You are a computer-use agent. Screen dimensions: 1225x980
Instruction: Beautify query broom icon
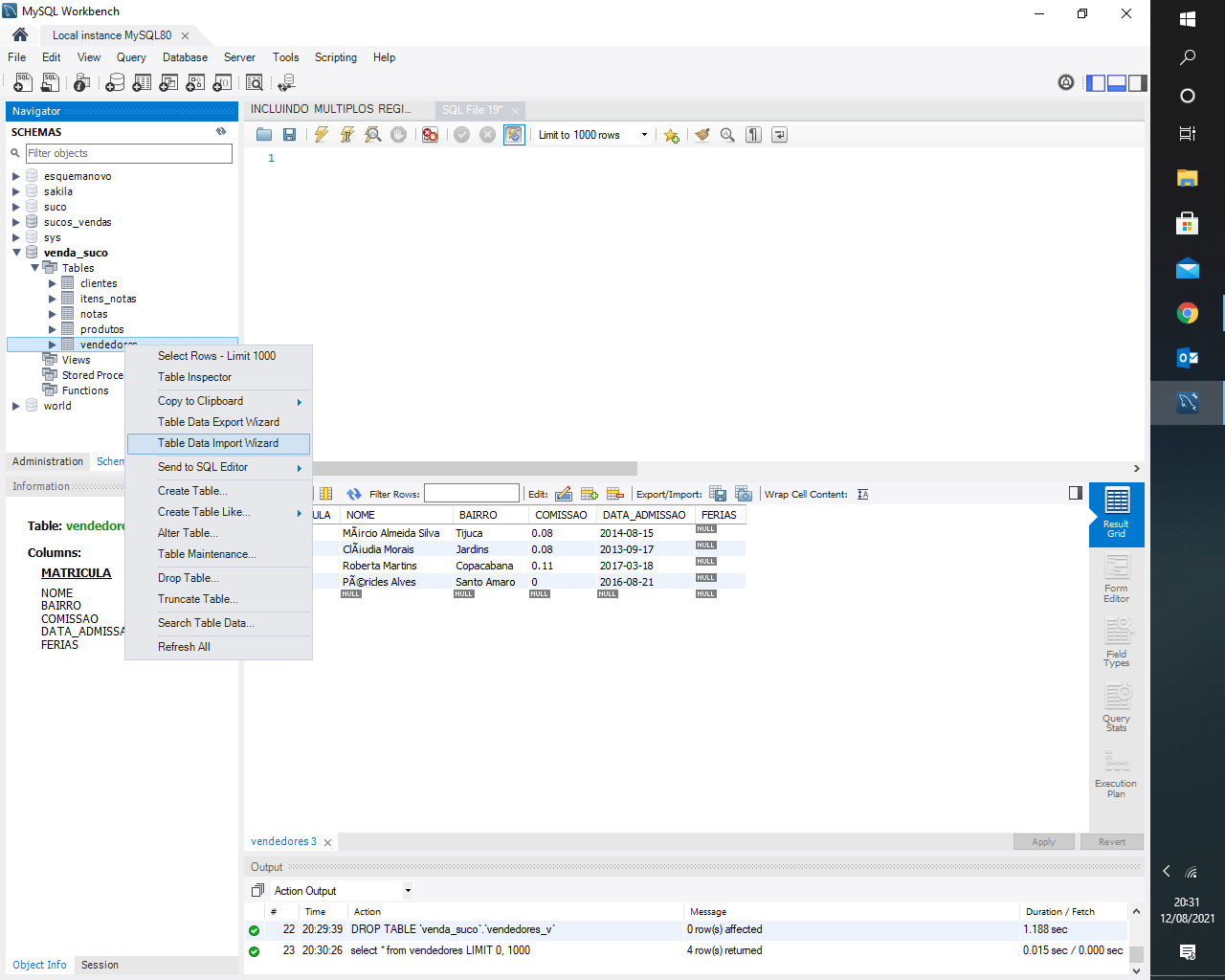click(x=702, y=135)
